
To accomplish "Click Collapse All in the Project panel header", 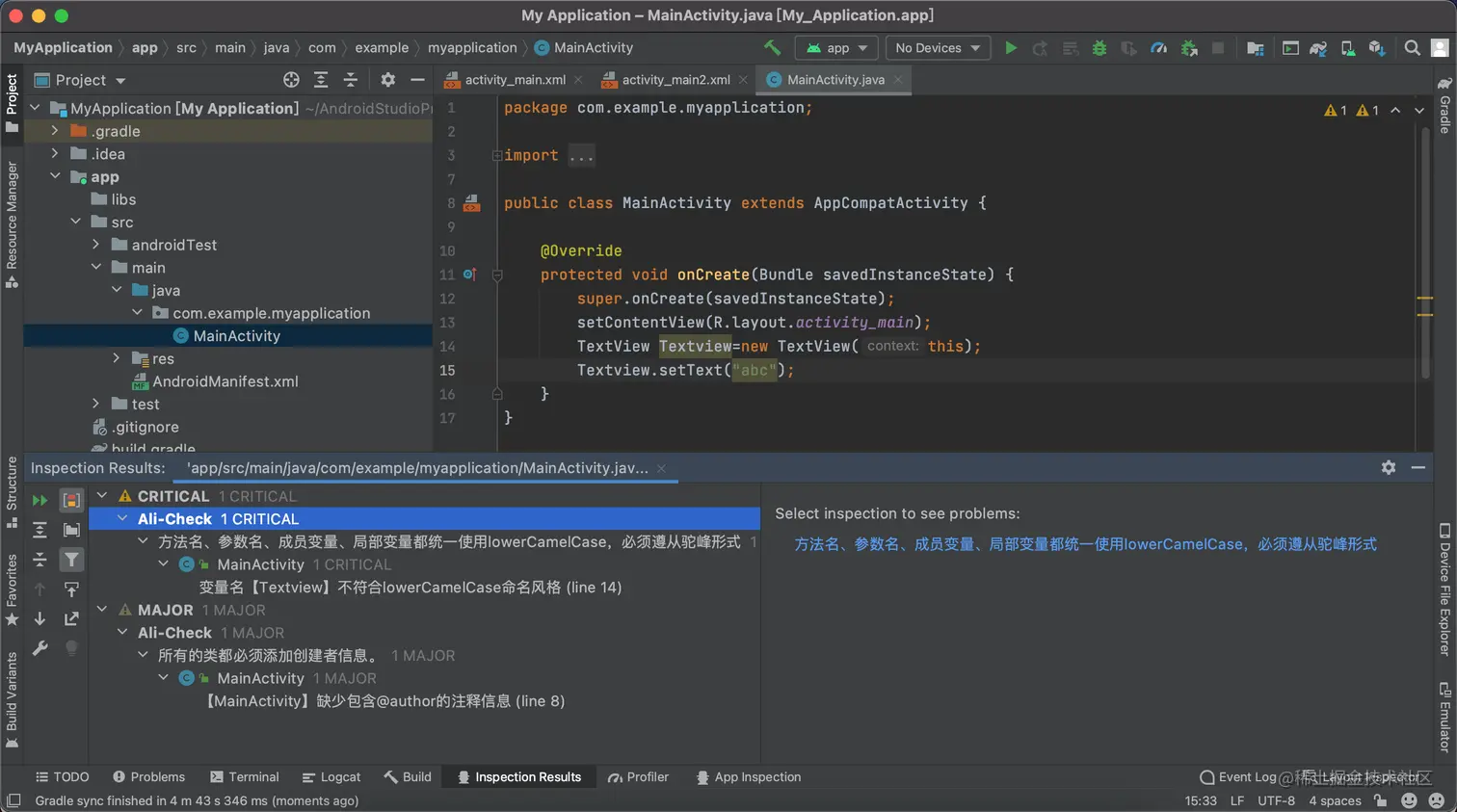I will [351, 80].
